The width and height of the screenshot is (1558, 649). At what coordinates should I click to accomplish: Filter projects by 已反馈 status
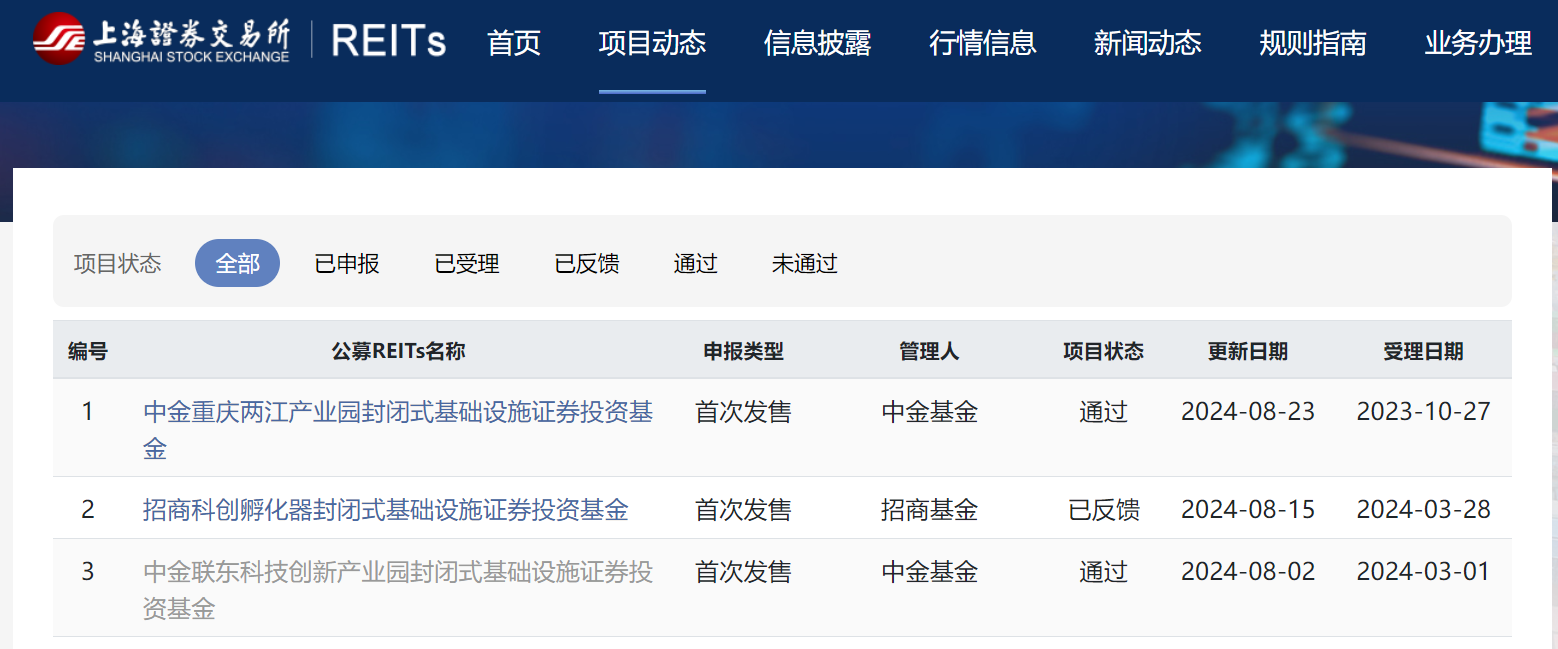click(x=587, y=264)
